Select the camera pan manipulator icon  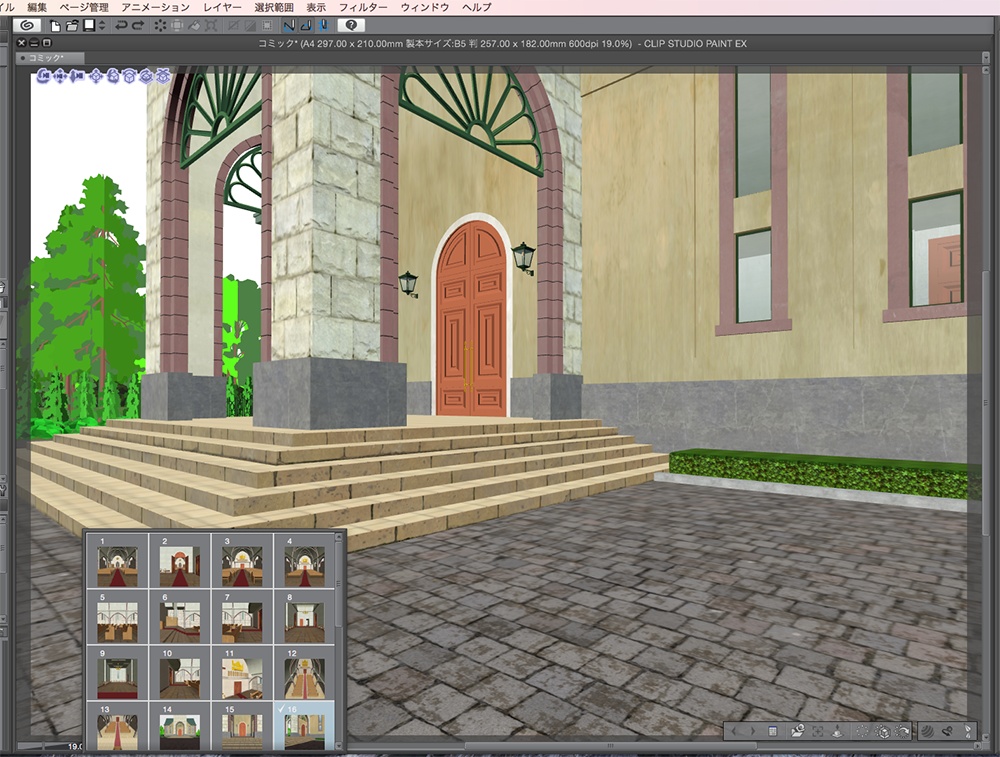[61, 77]
